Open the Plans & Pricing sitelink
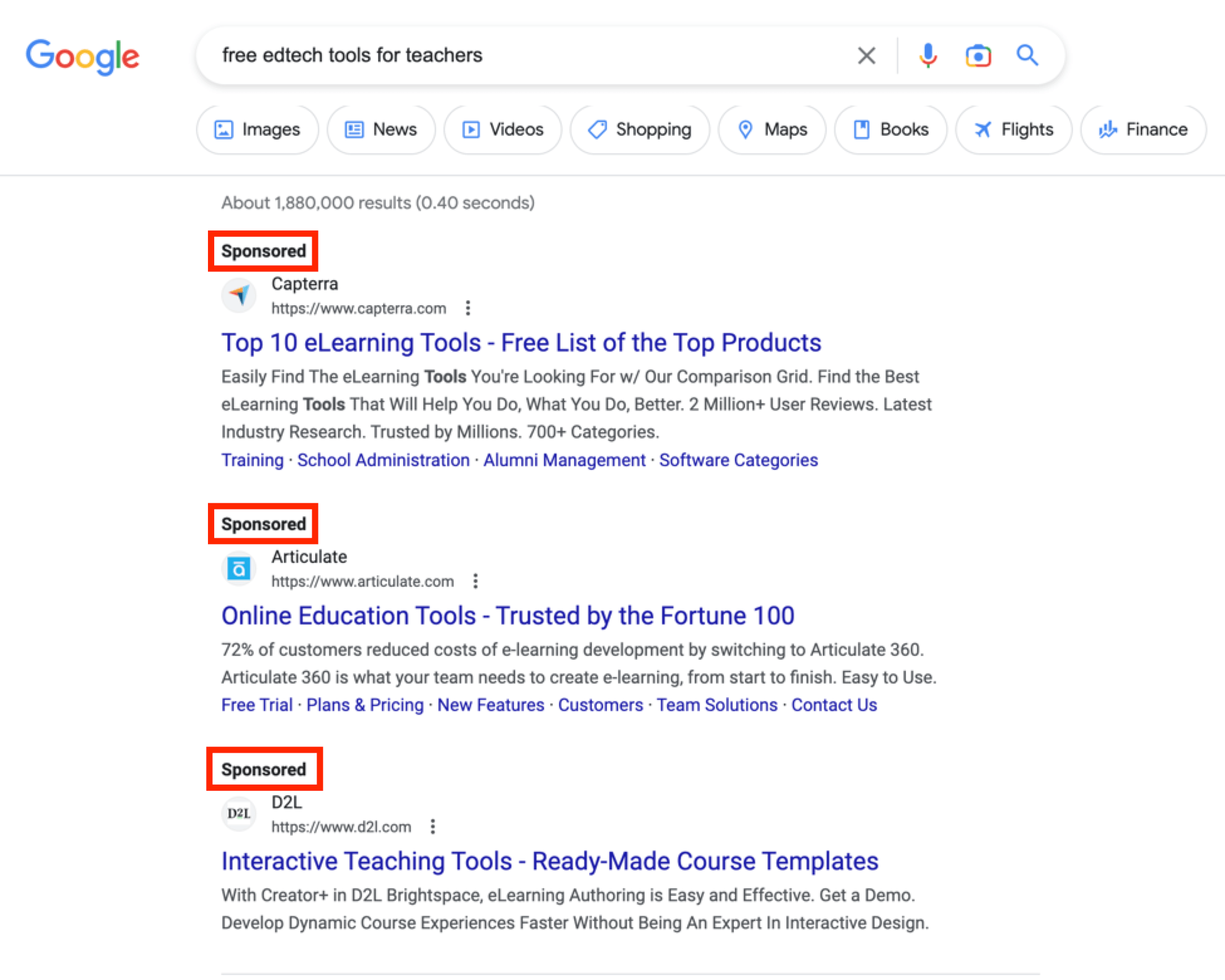Image resolution: width=1225 pixels, height=980 pixels. [x=365, y=705]
